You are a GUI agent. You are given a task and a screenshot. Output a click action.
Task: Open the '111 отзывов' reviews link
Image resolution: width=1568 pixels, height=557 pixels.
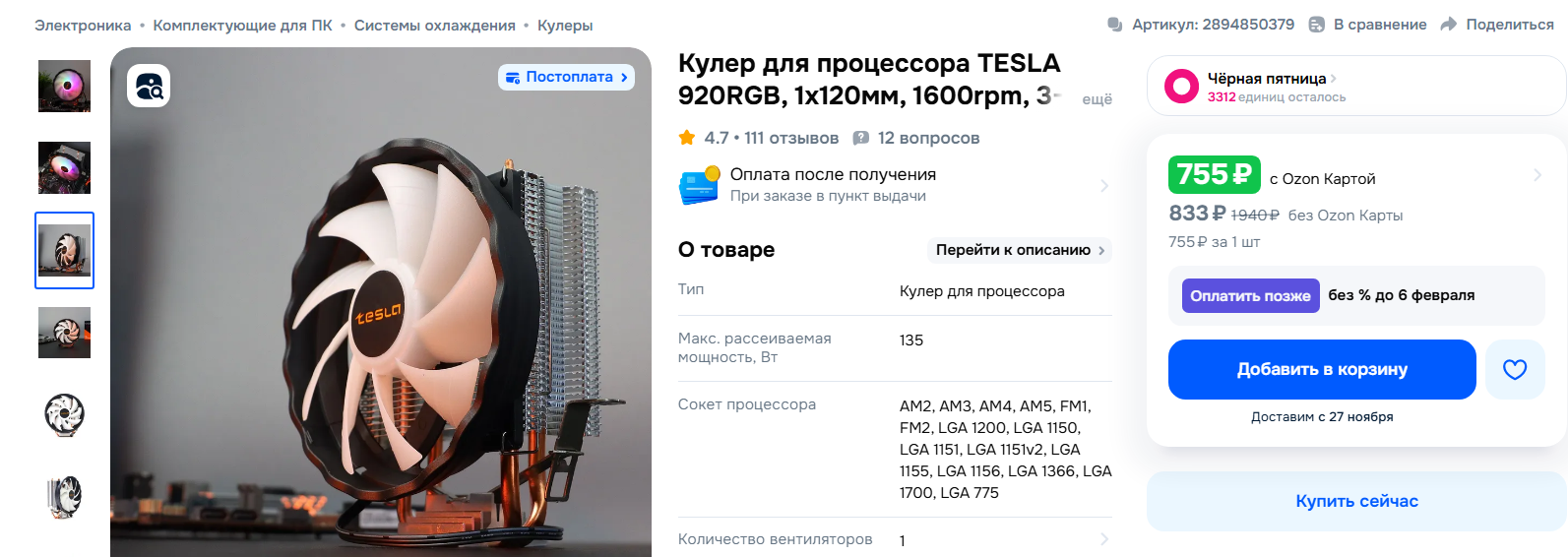tap(791, 138)
